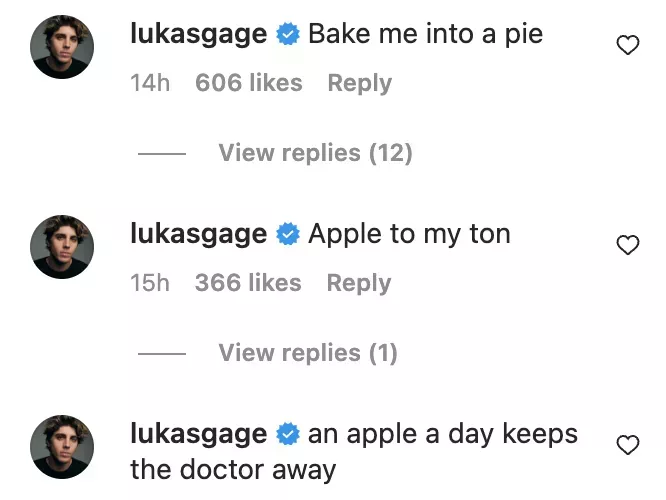Click the 14h comment timestamp
This screenshot has height=500, width=666.
150,83
